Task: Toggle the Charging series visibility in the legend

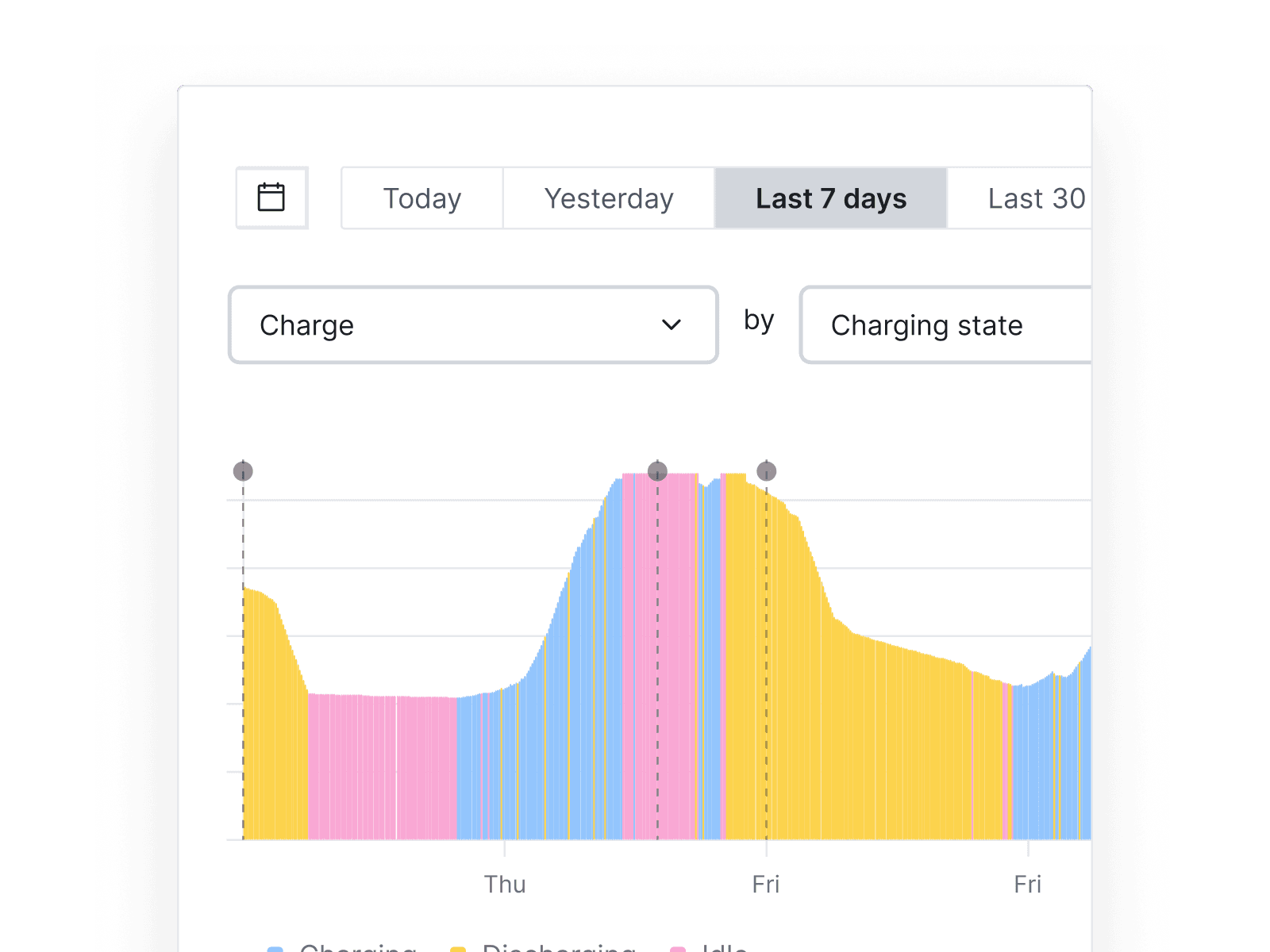Action: [341, 948]
